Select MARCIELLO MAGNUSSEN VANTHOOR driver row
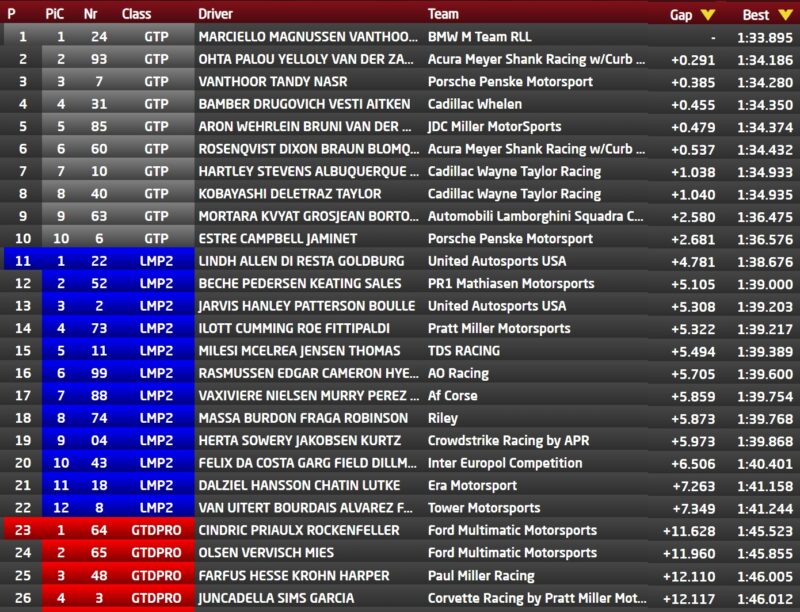Viewport: 800px width, 612px height. pos(308,37)
